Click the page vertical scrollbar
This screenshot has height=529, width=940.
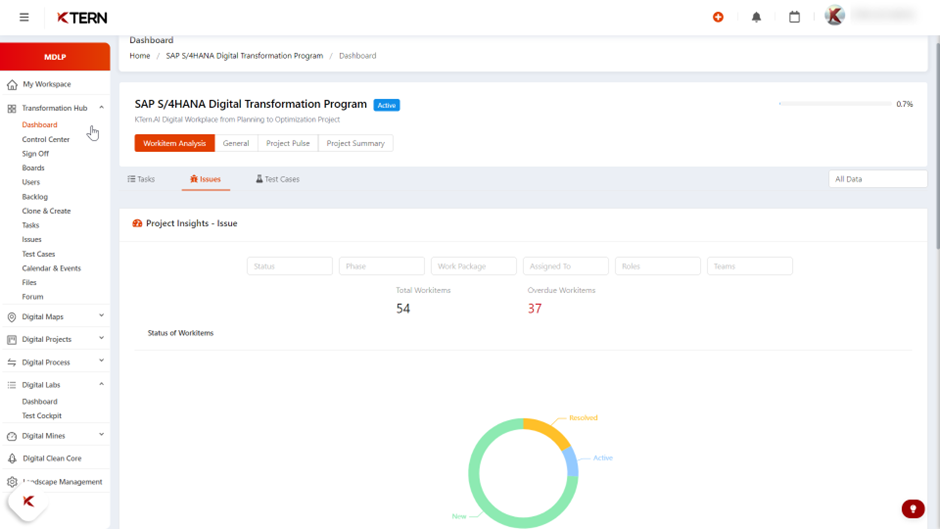pos(936,144)
